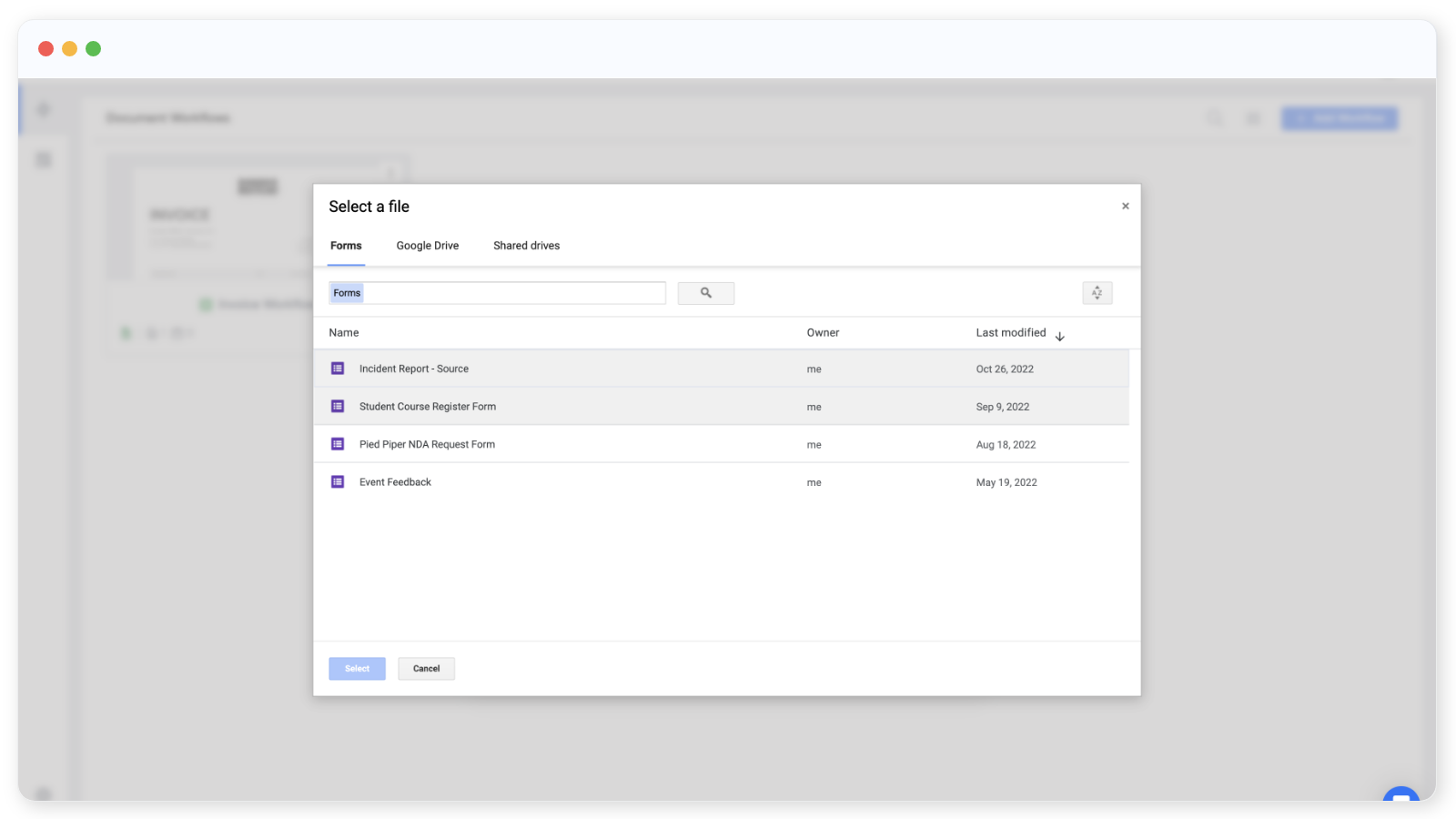This screenshot has height=819, width=1456.
Task: Sort files by the Name column
Action: point(344,333)
